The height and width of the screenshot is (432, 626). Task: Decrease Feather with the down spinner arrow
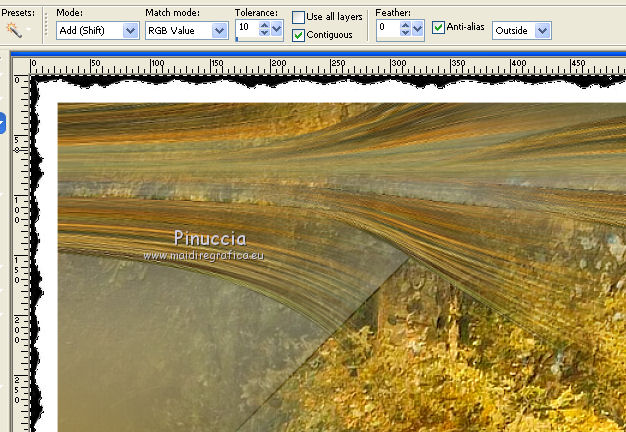tap(405, 33)
